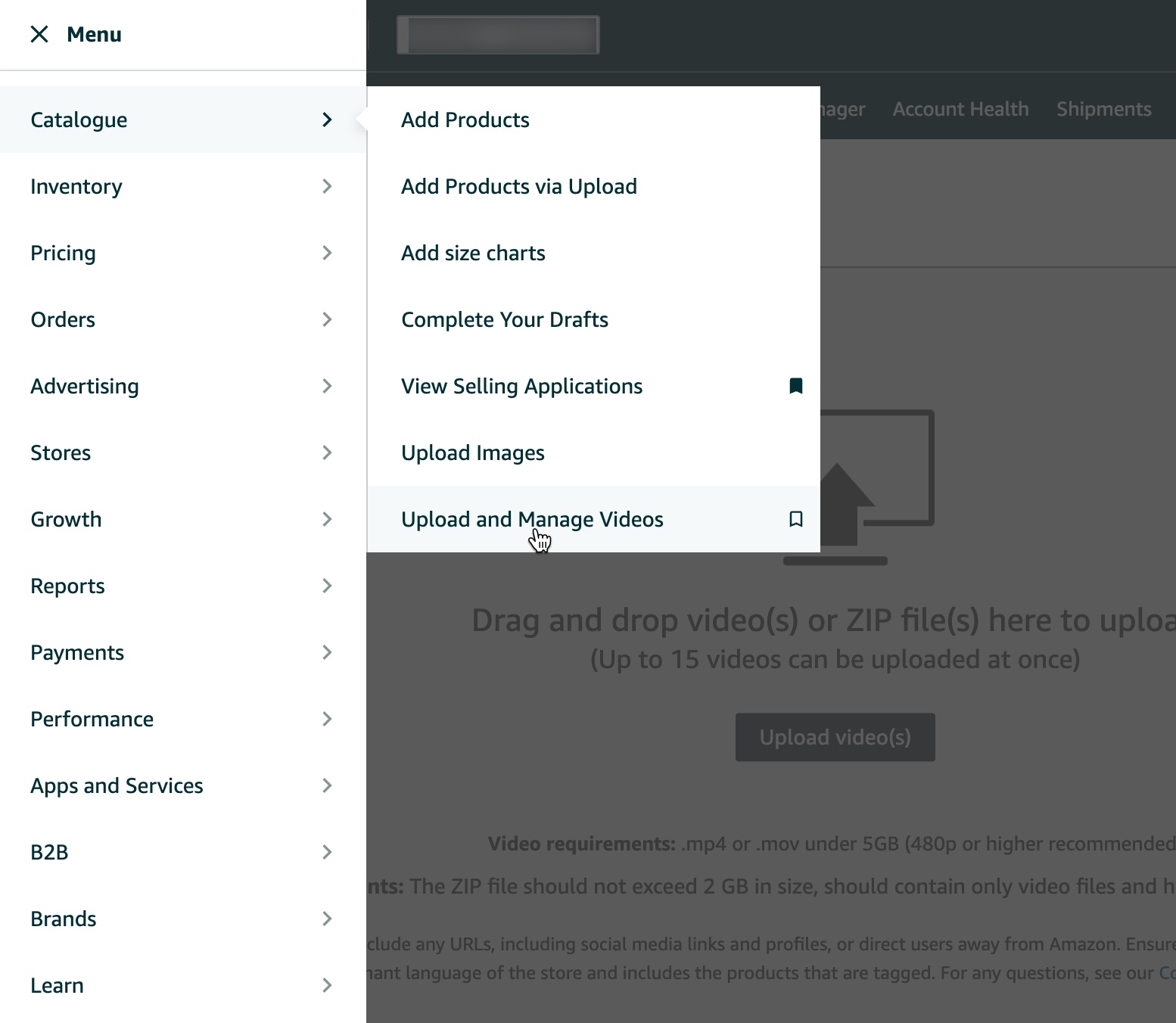Open Add Products via Upload

coord(519,186)
